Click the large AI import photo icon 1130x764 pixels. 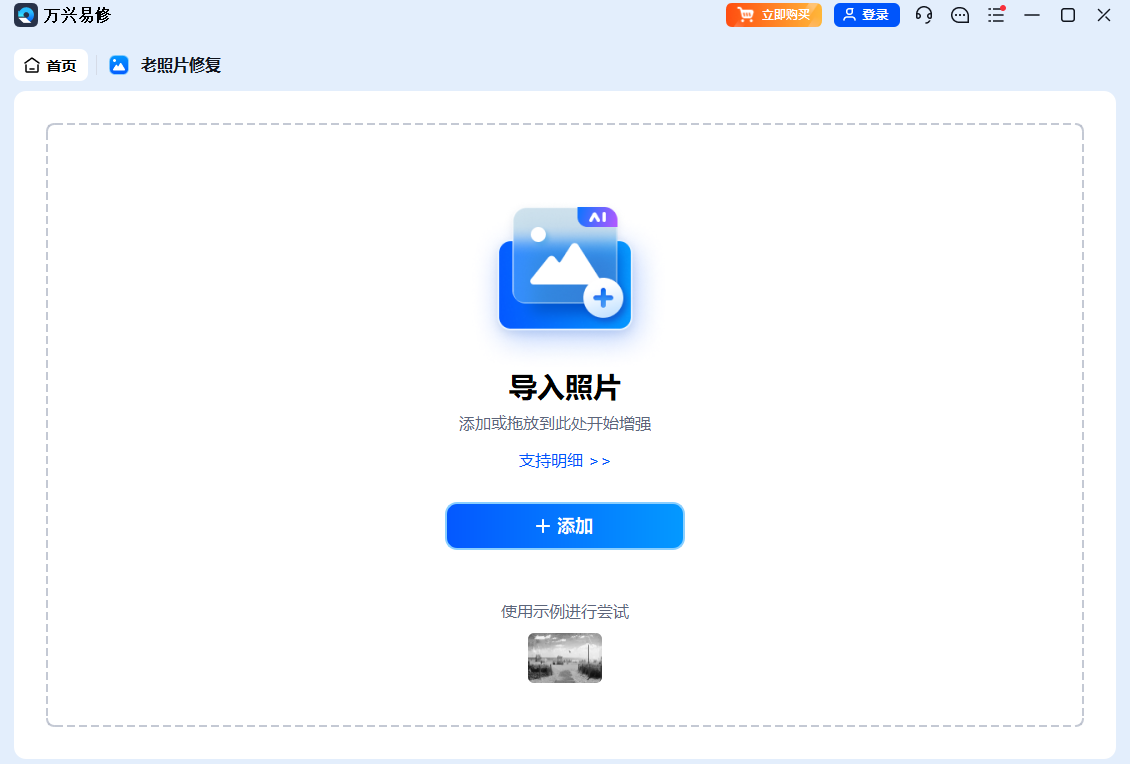click(x=565, y=268)
